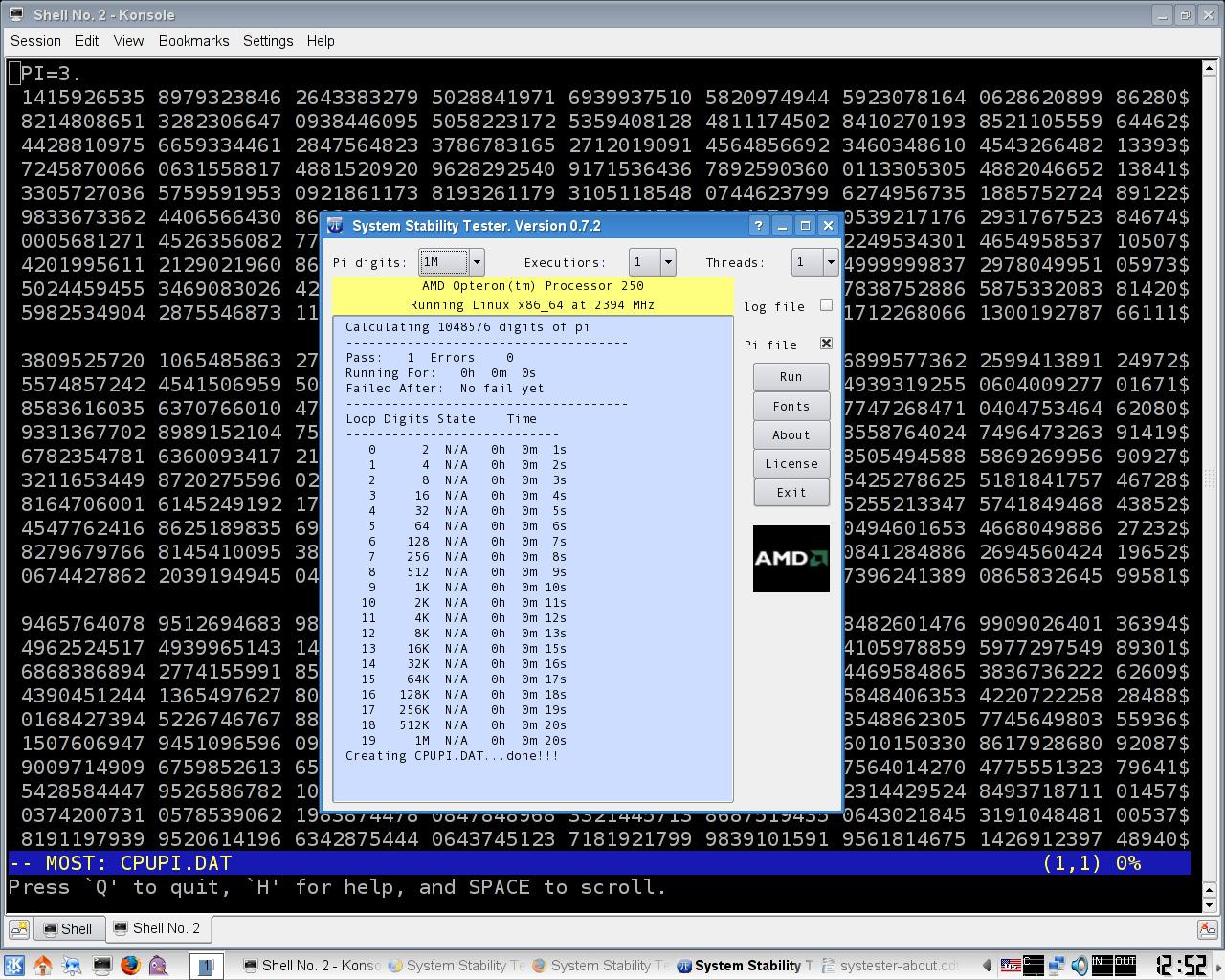Viewport: 1225px width, 980px height.
Task: Open the Settings menu in Konsole
Action: 268,41
